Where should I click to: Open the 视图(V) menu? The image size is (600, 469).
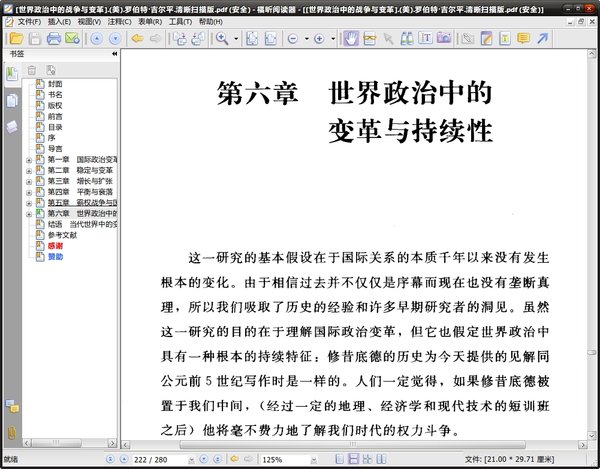tap(89, 22)
